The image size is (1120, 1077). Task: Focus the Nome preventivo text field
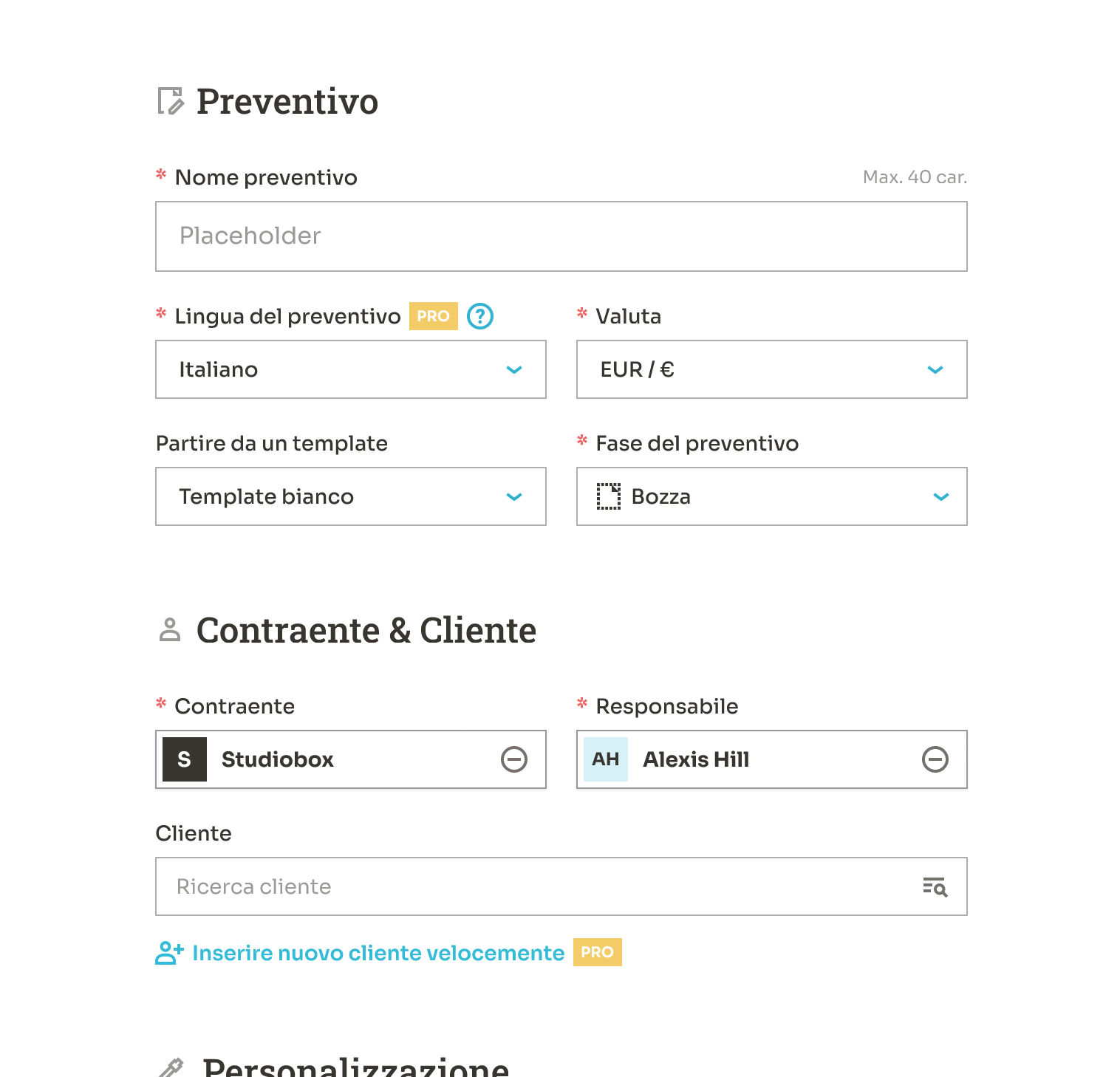tap(561, 236)
